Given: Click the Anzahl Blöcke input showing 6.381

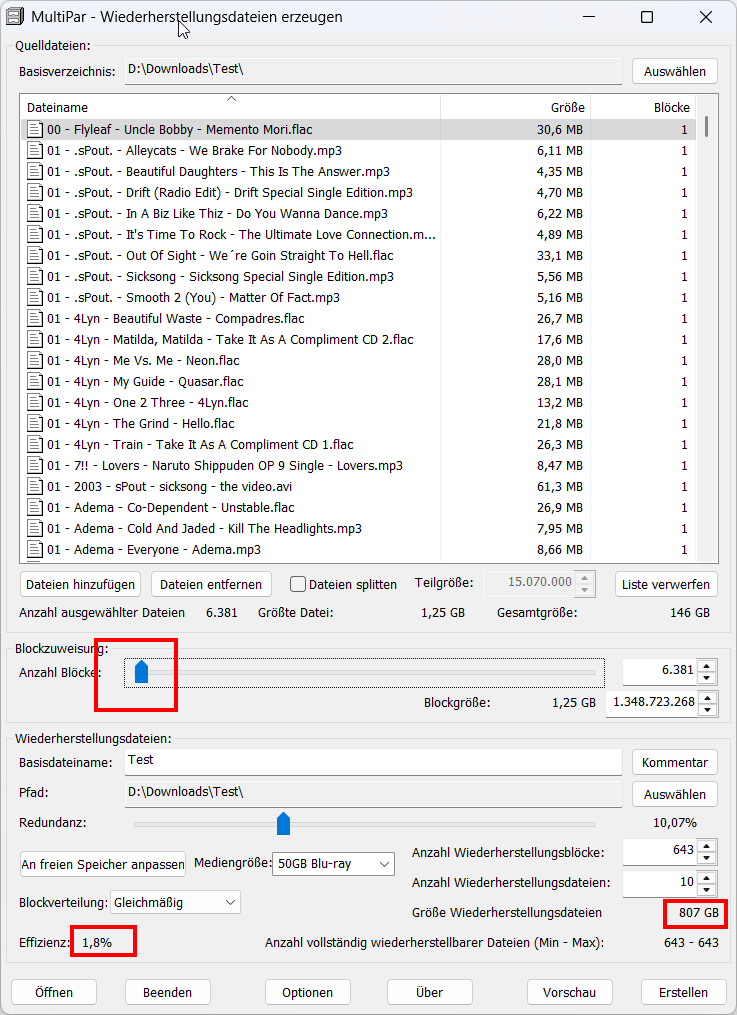Looking at the screenshot, I should [x=661, y=671].
